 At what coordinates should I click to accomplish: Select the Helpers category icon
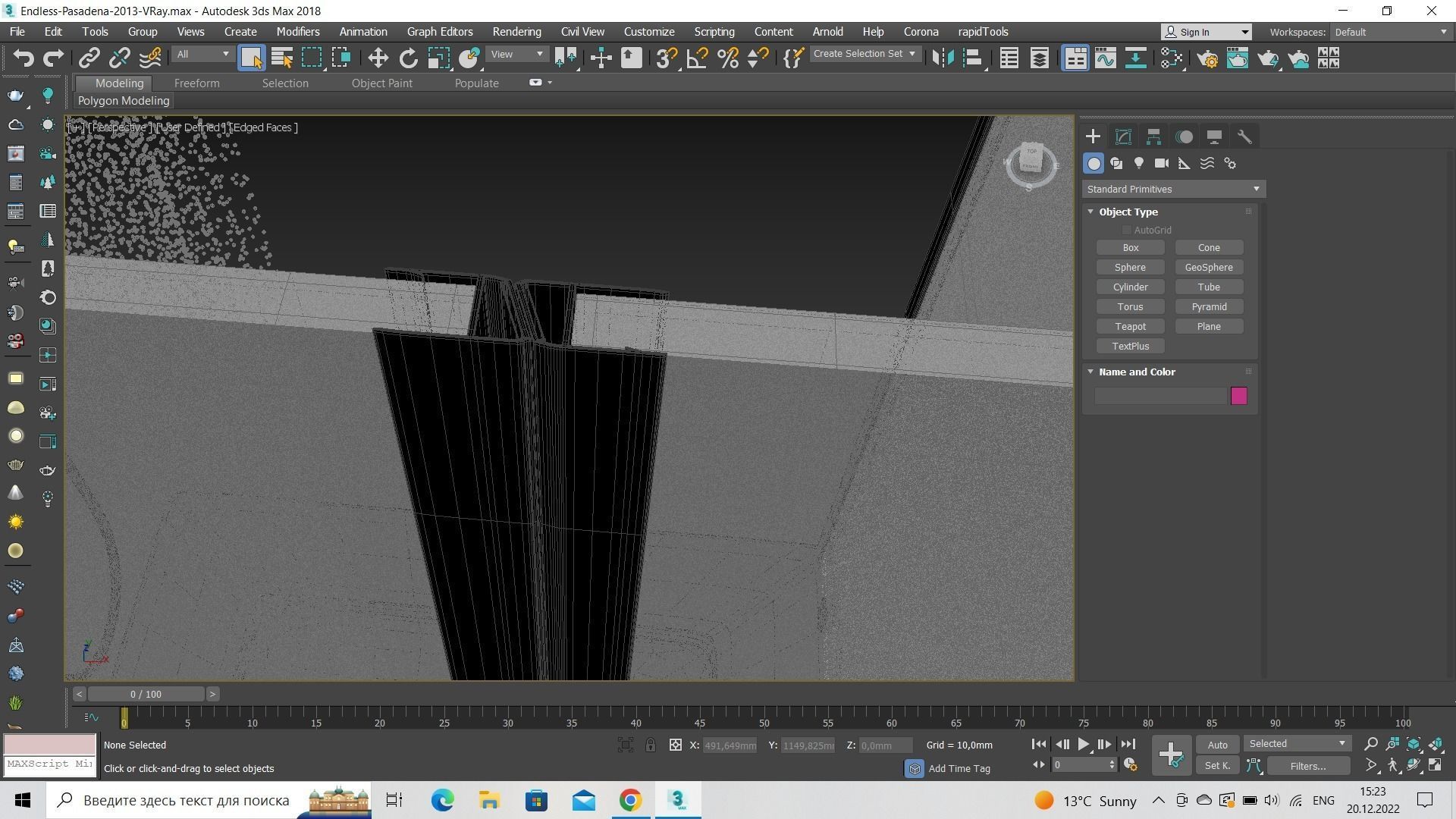point(1185,163)
